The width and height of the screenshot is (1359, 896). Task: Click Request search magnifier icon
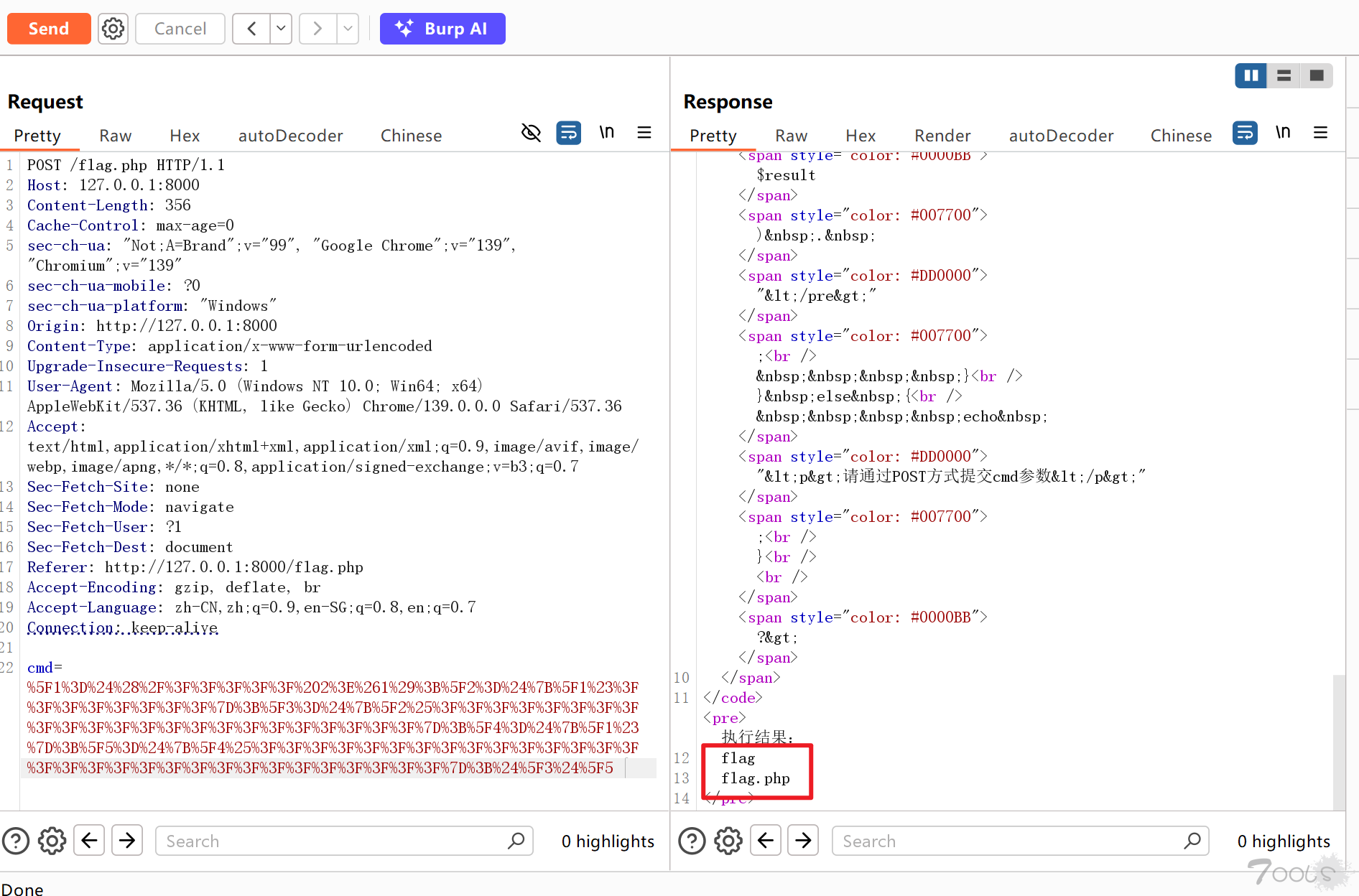click(516, 841)
